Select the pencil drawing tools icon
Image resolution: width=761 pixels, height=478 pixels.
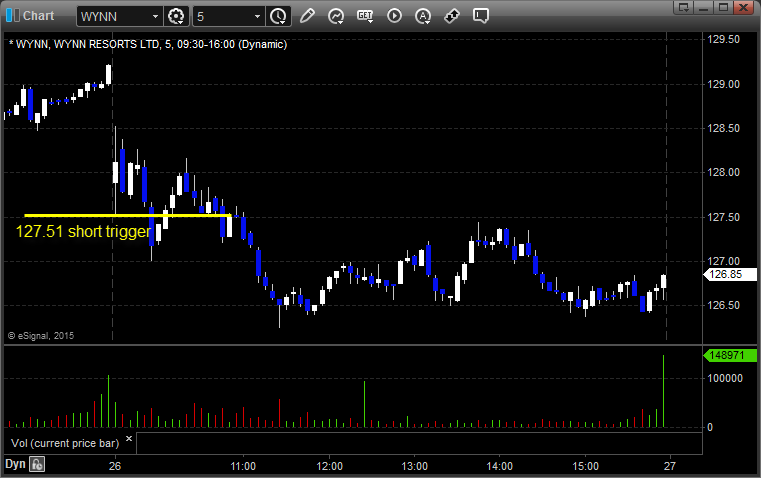[x=307, y=16]
